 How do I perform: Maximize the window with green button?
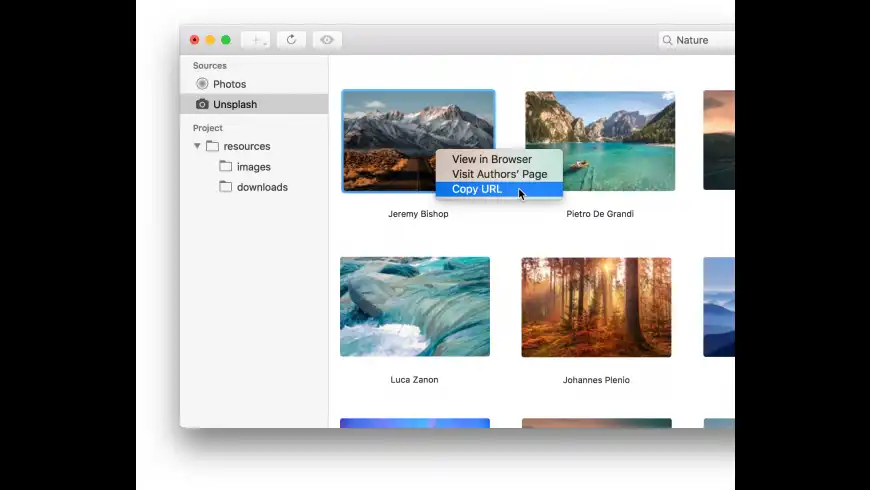226,40
